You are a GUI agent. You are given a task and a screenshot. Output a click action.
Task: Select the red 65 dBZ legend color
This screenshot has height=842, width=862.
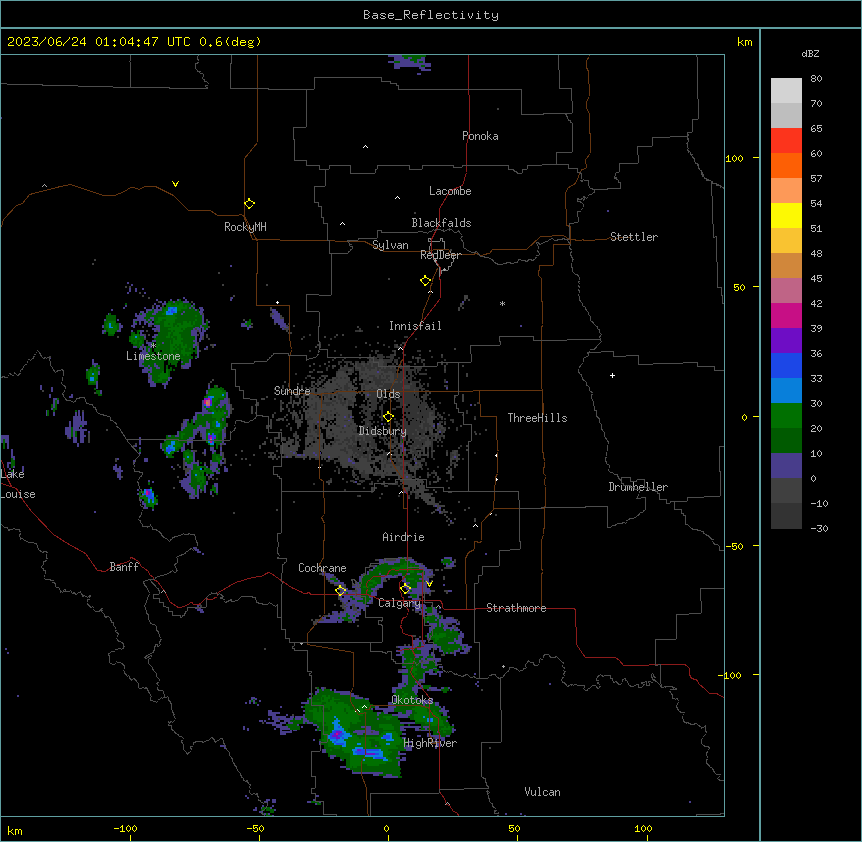pos(786,140)
